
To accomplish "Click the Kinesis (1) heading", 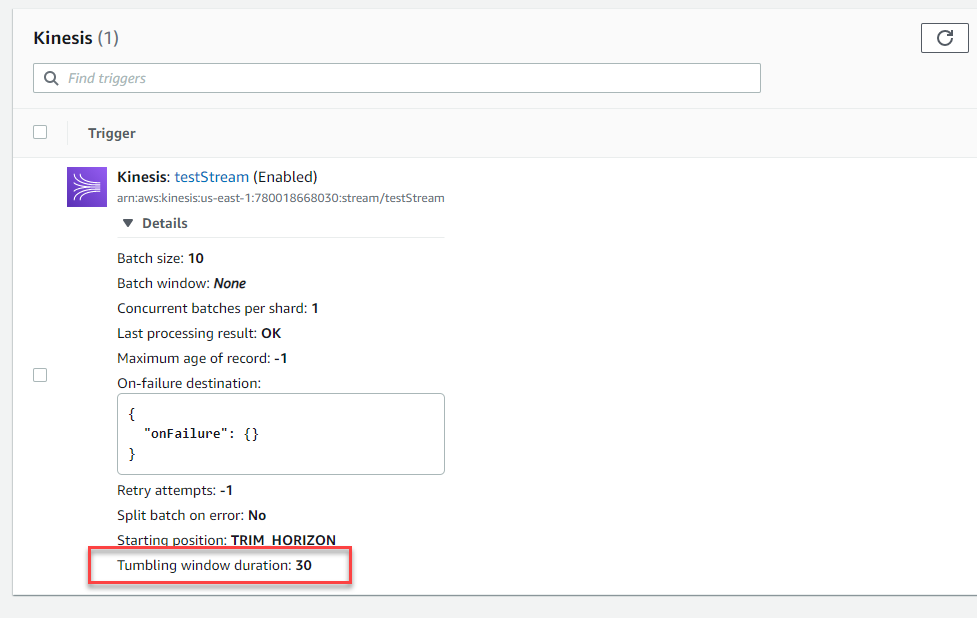I will [x=76, y=38].
